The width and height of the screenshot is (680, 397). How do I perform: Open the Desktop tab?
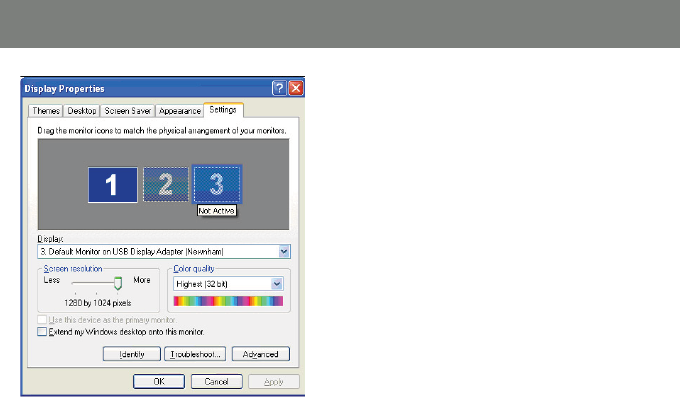[x=82, y=111]
